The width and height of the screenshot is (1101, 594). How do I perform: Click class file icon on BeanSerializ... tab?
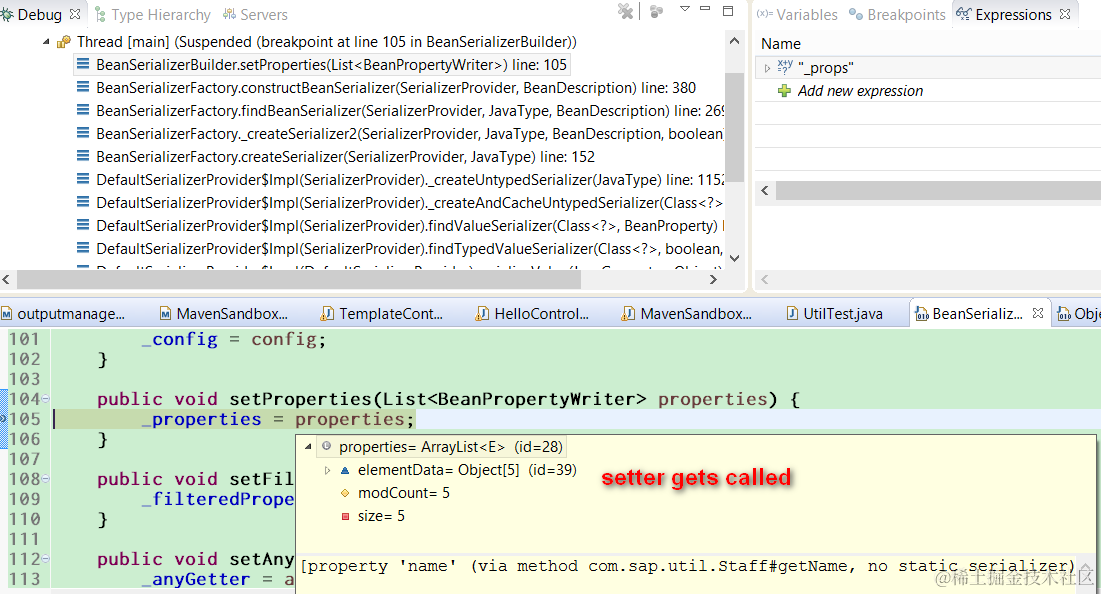click(x=922, y=314)
